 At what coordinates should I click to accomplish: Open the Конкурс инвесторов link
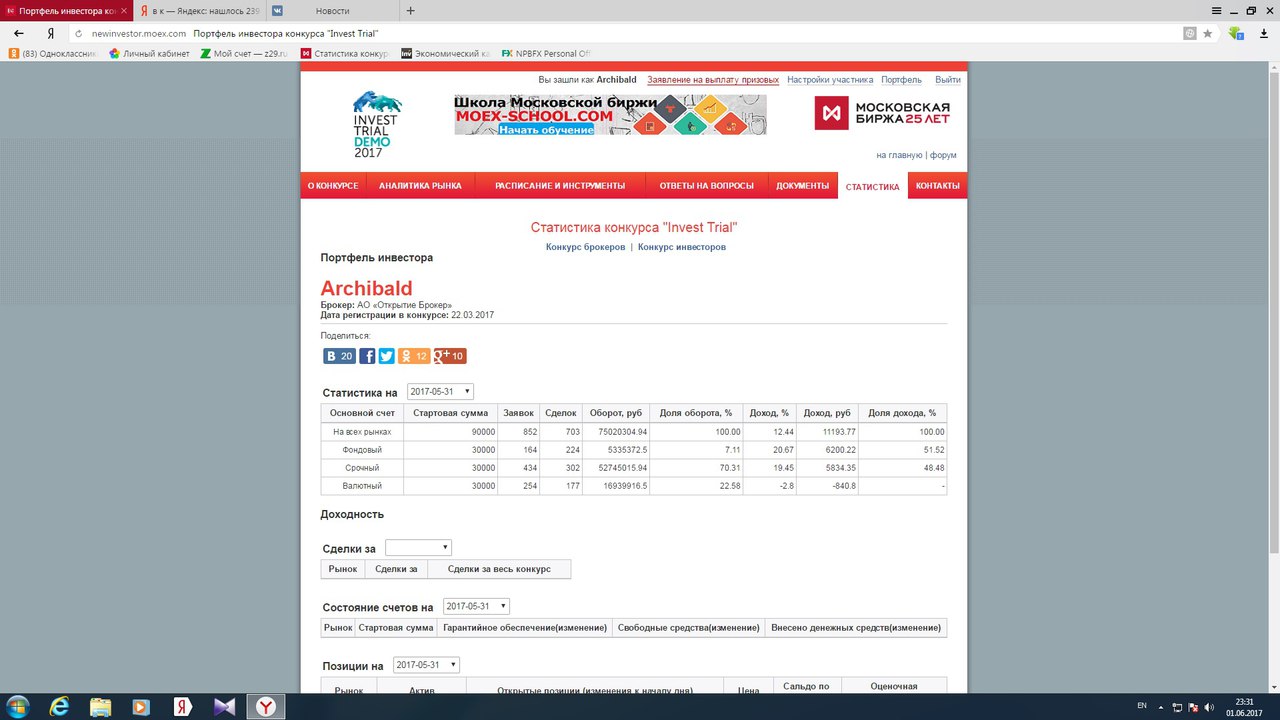tap(682, 247)
